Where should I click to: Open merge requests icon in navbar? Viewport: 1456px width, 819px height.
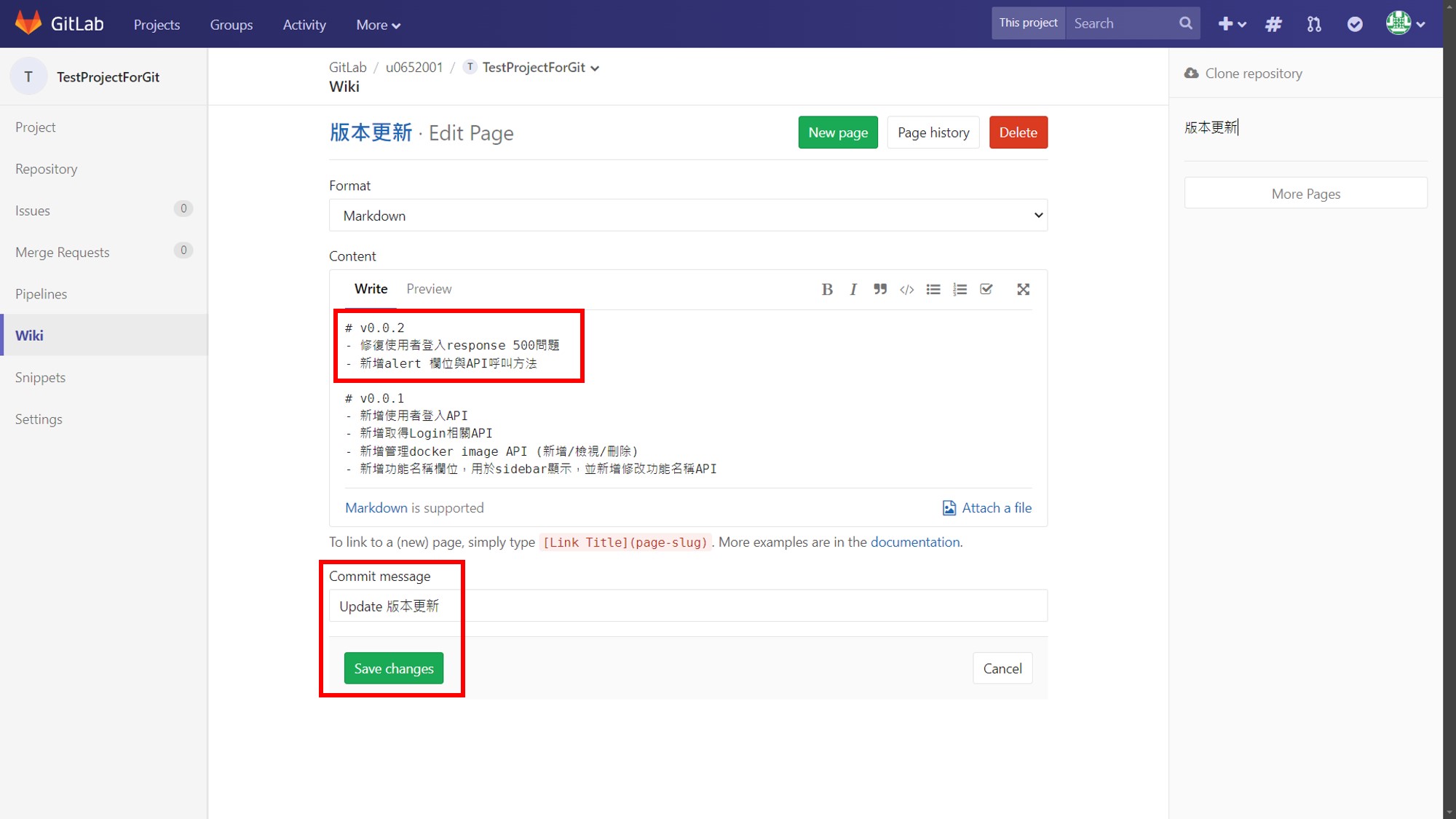pyautogui.click(x=1314, y=24)
